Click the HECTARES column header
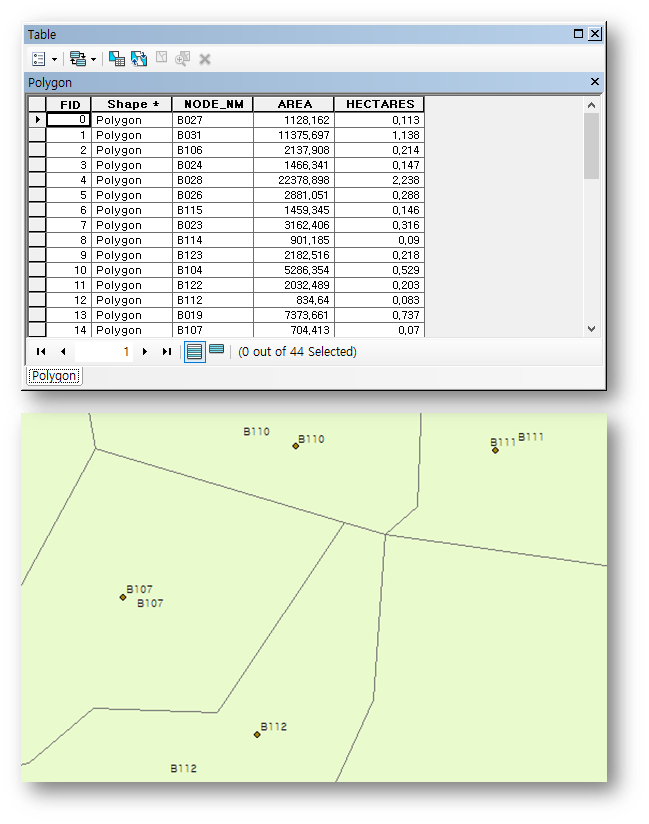The height and width of the screenshot is (824, 649). (379, 104)
